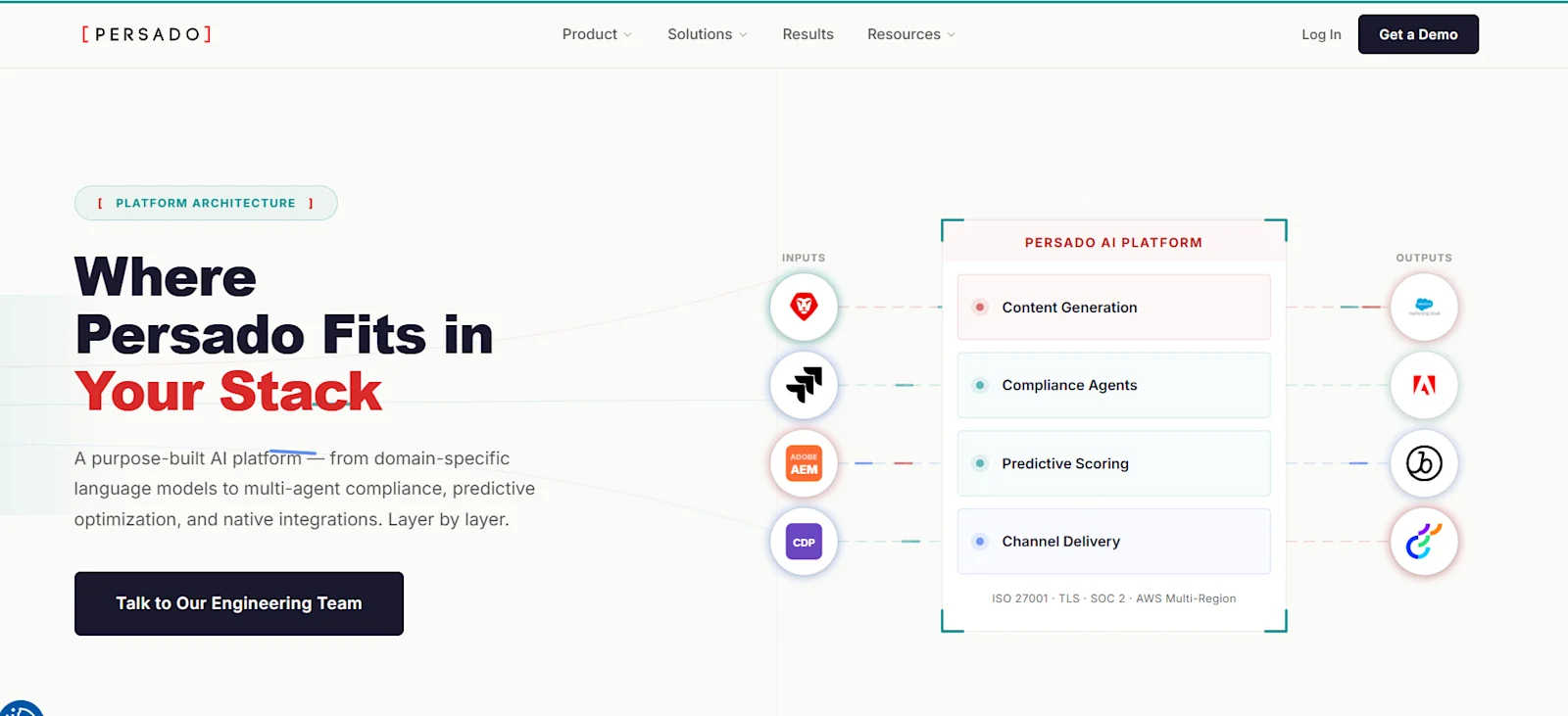
Task: Click the 'A purpose-built AI platform' paragraph
Action: (305, 489)
